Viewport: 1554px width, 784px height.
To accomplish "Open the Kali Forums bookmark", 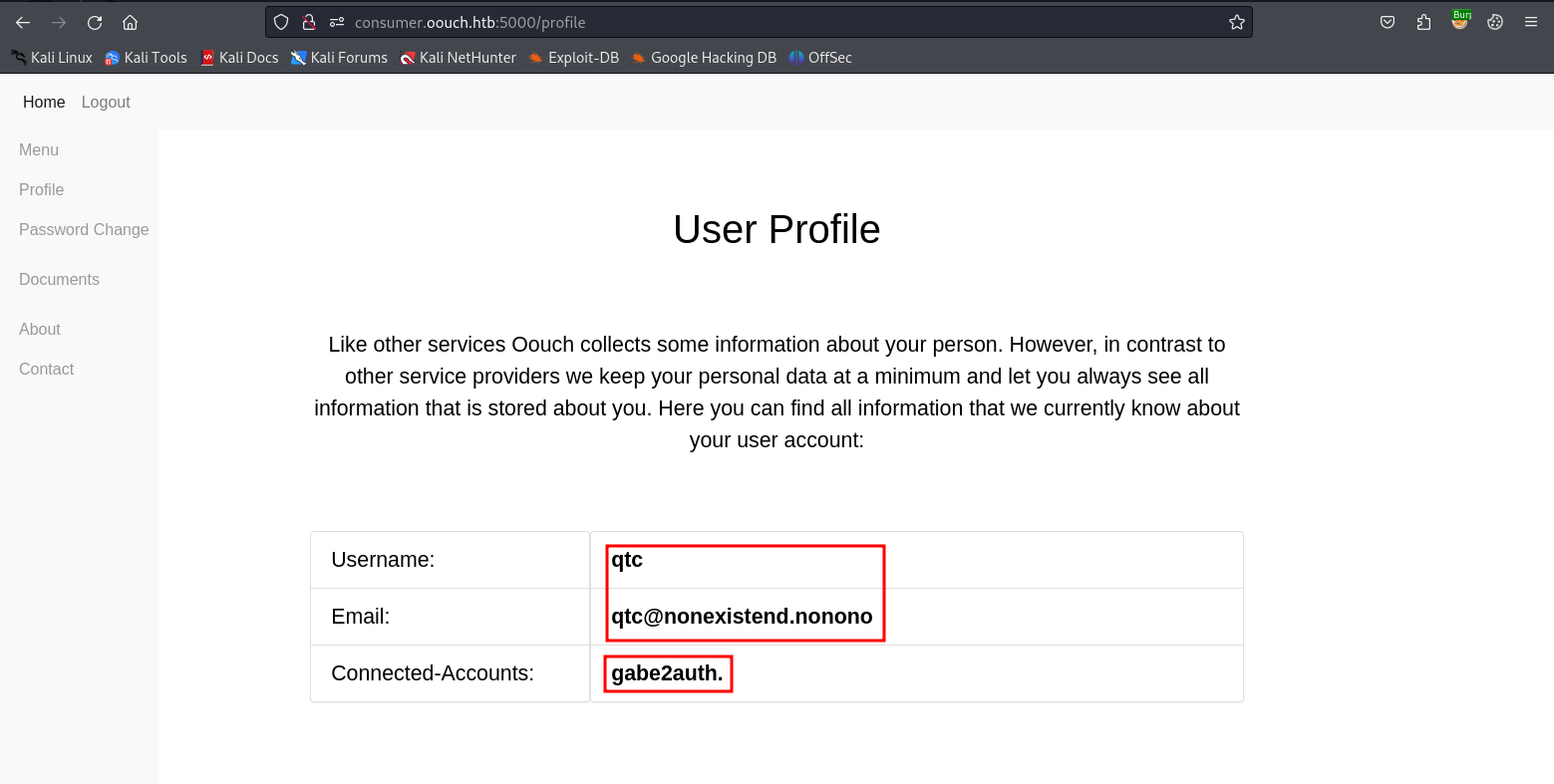I will (x=339, y=57).
